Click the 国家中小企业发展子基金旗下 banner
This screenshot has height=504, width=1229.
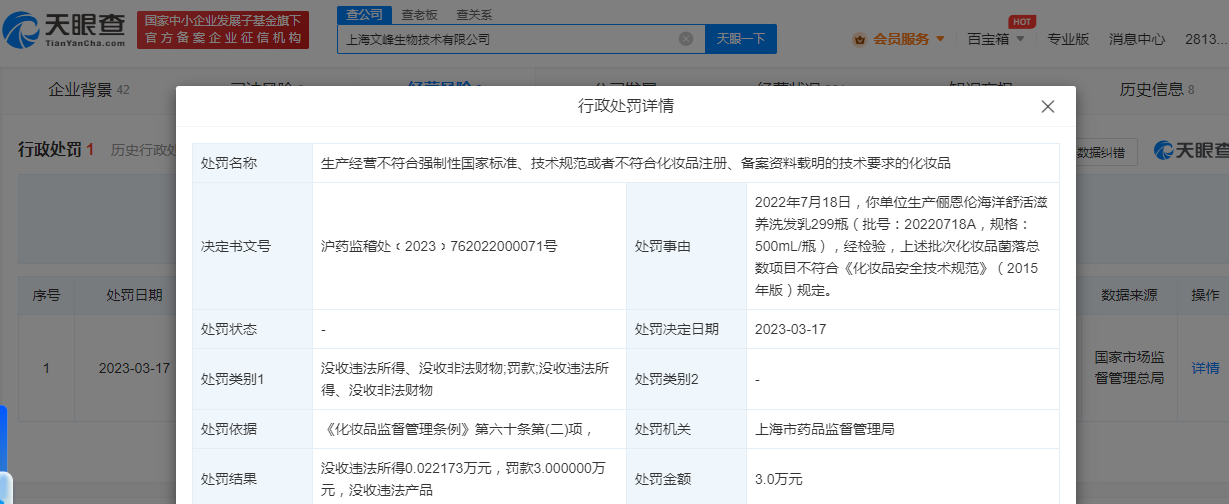tap(223, 29)
